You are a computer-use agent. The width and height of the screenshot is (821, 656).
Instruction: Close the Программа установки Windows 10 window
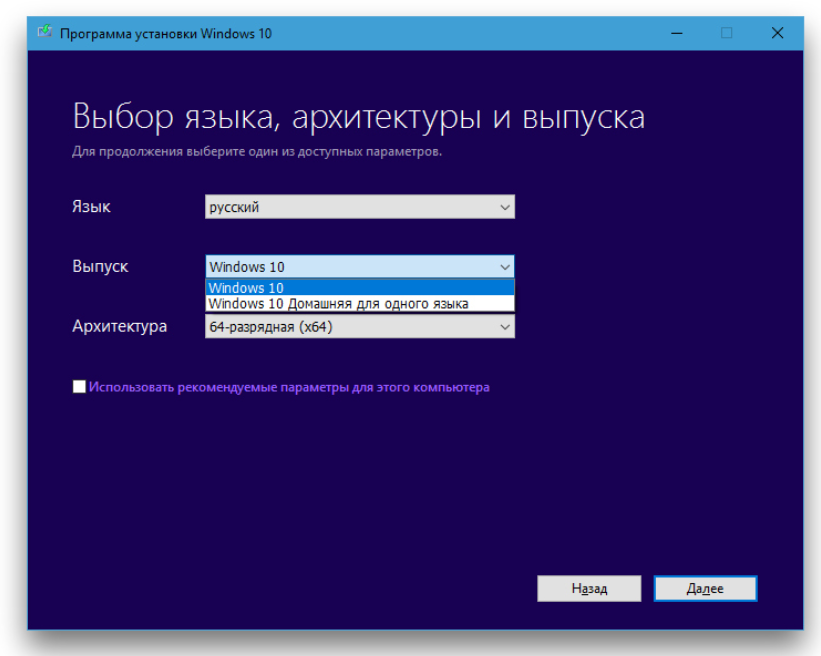[x=777, y=33]
